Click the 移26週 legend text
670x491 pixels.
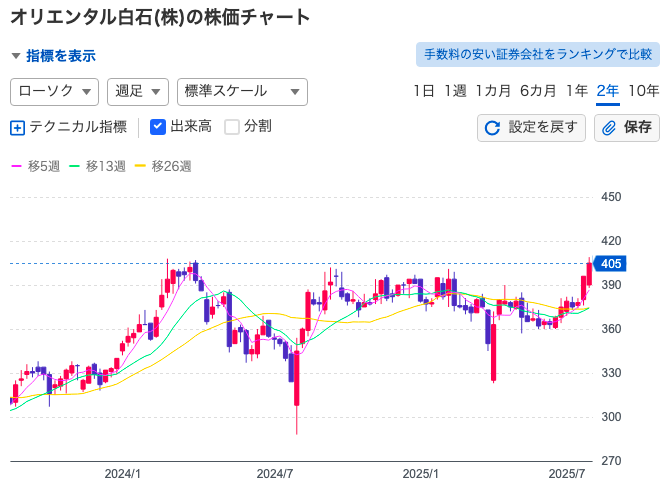(x=171, y=166)
